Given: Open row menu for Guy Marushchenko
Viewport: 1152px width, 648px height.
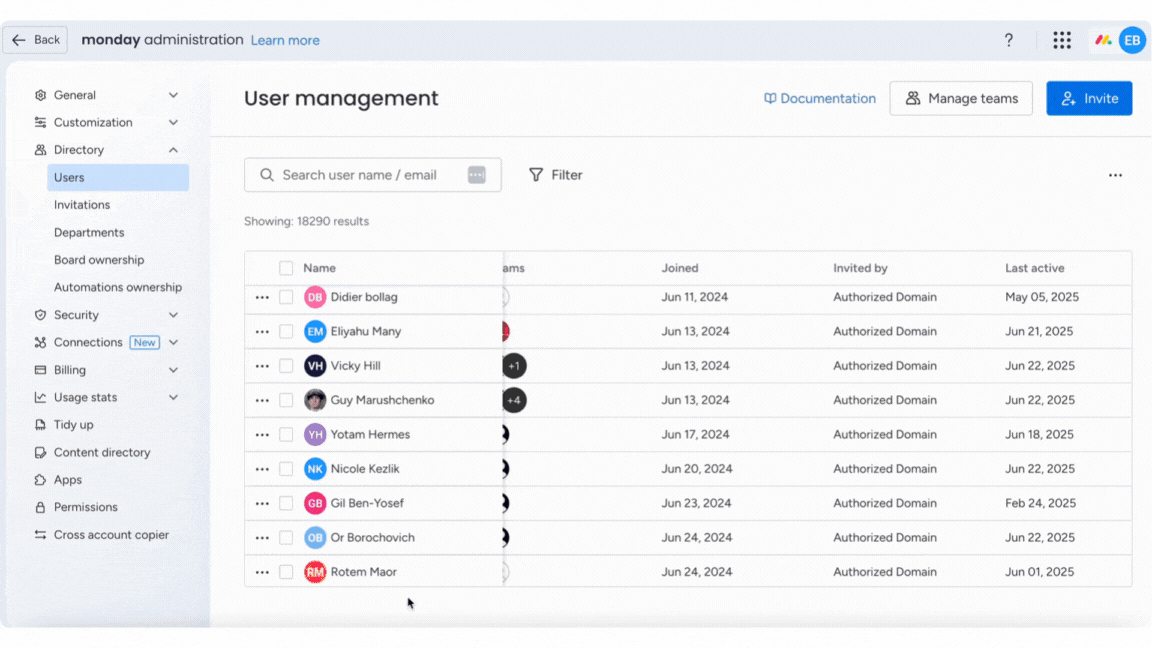Looking at the screenshot, I should coord(262,400).
